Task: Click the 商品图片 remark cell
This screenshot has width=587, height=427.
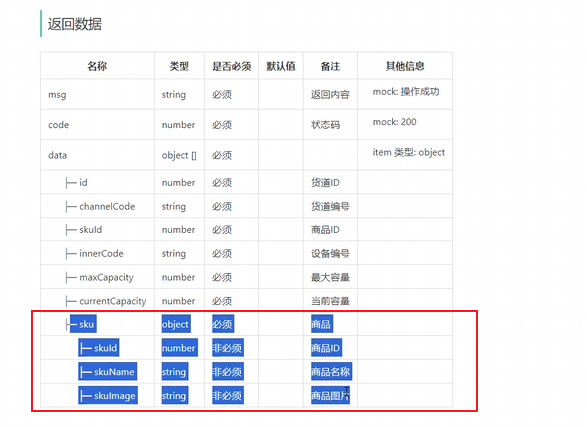Action: [x=330, y=396]
